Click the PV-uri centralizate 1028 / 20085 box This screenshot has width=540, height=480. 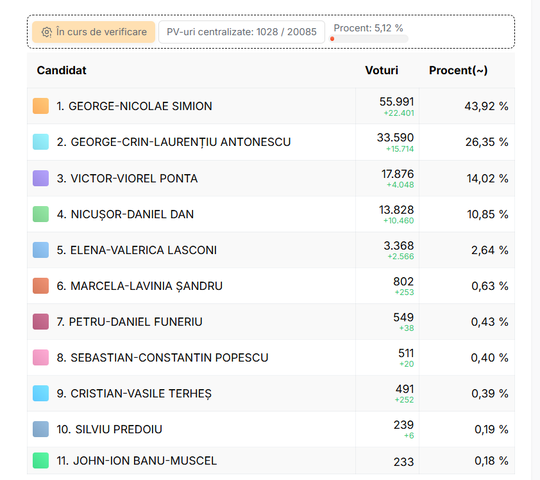241,32
